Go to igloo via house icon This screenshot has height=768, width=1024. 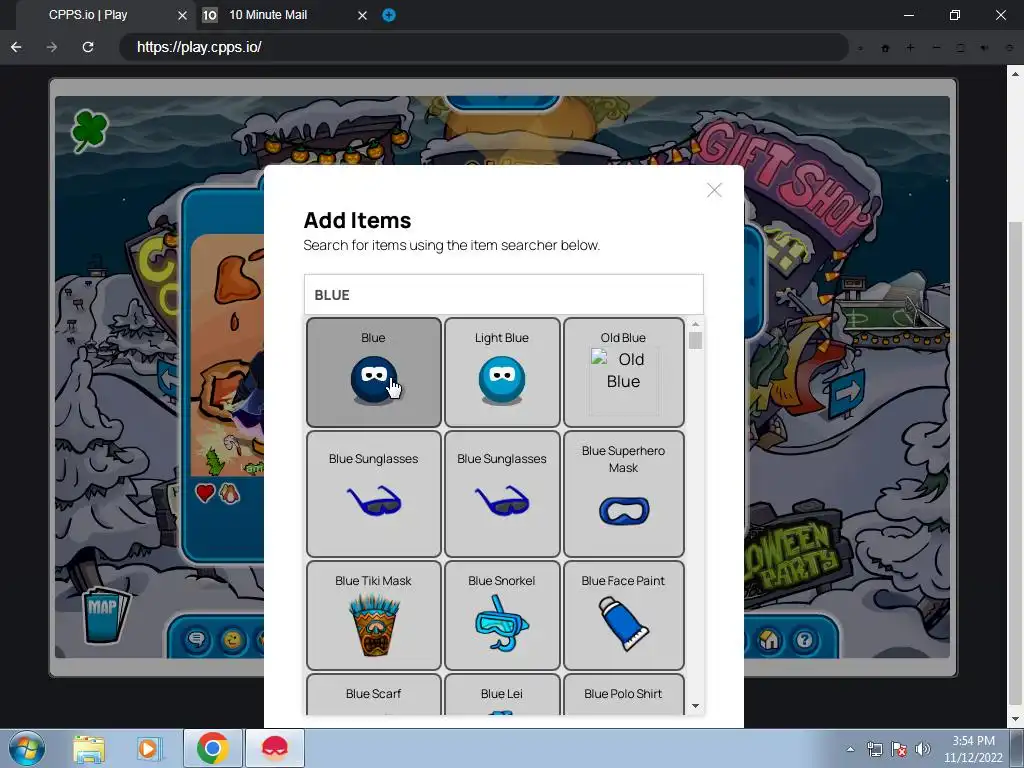(769, 639)
